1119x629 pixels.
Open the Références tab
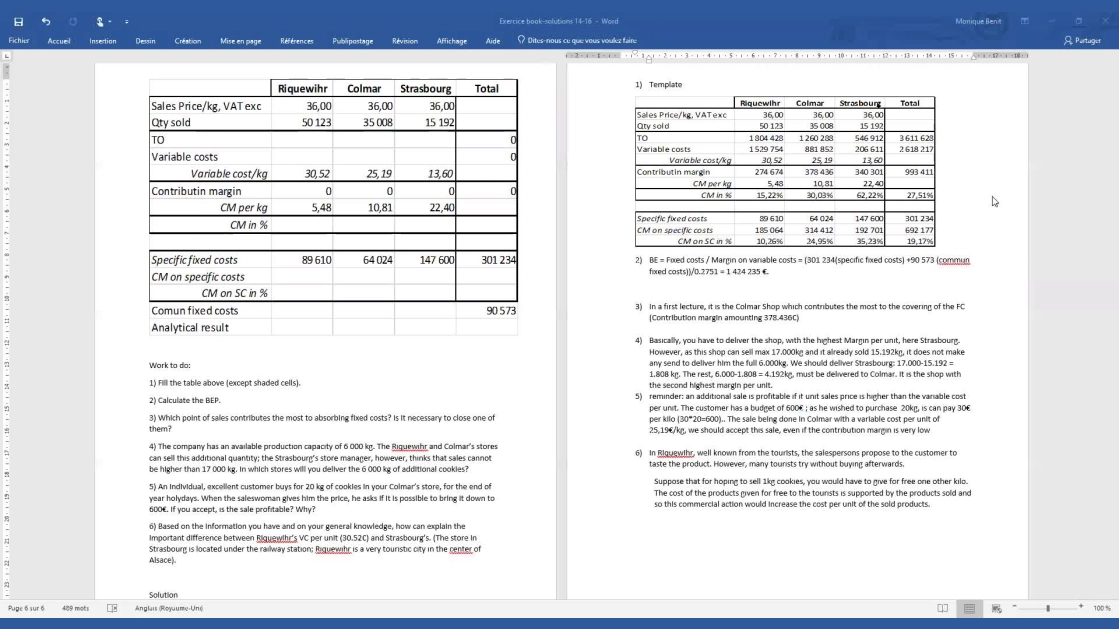point(297,41)
